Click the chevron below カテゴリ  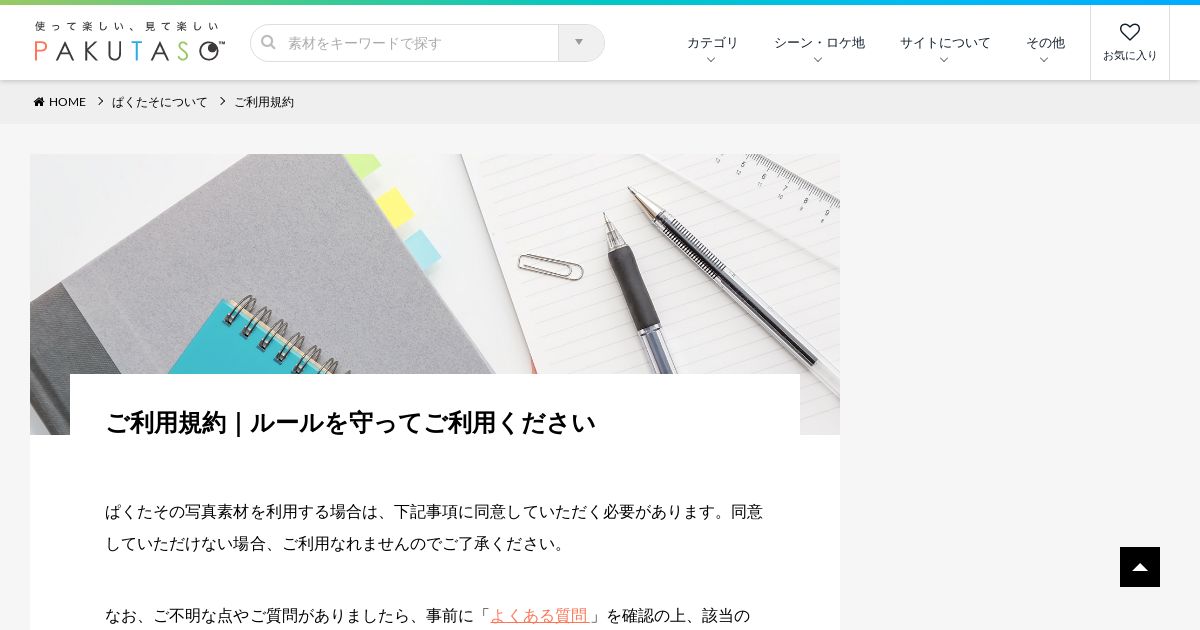(711, 60)
